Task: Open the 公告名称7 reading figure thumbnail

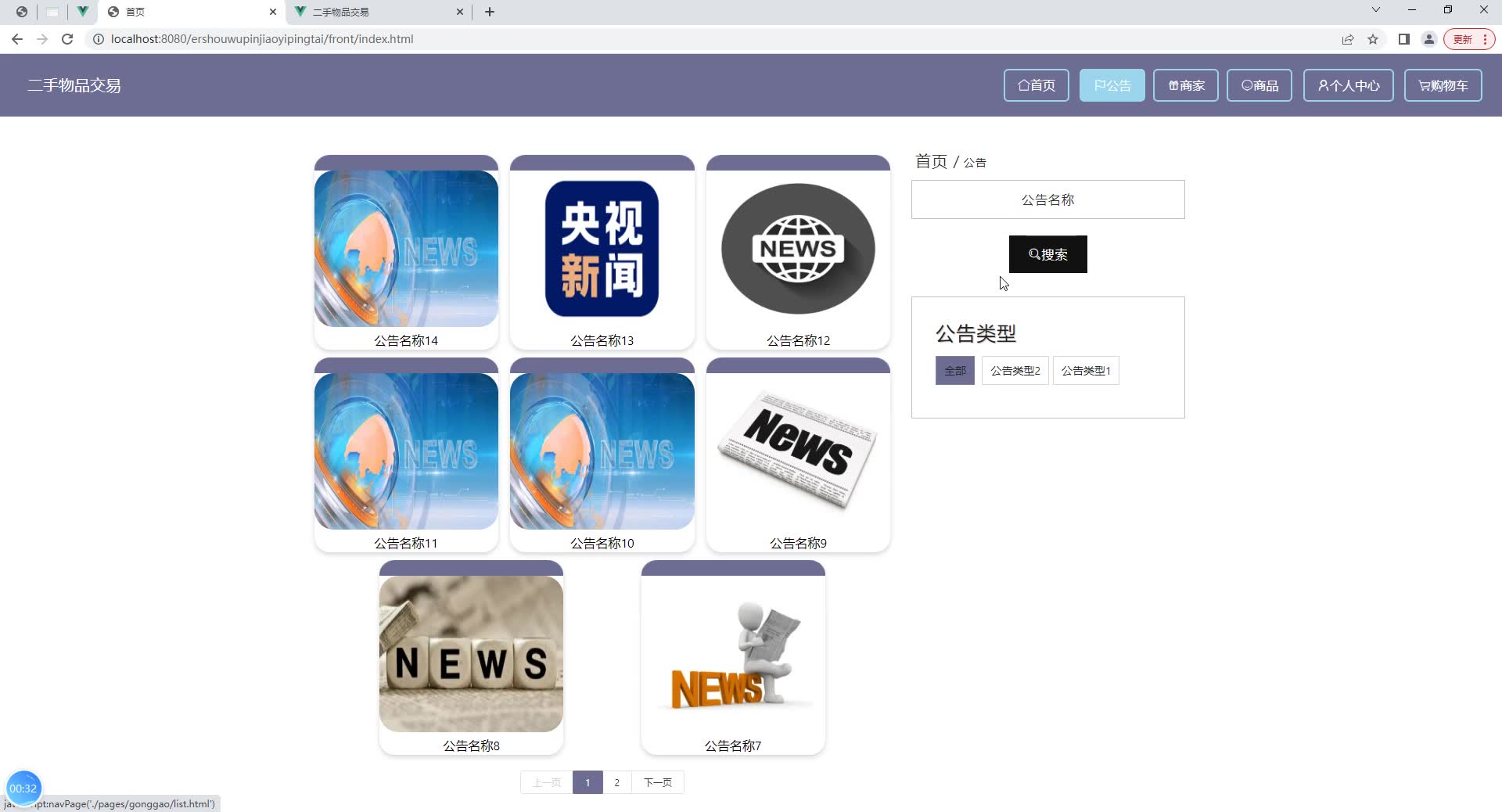Action: (733, 654)
